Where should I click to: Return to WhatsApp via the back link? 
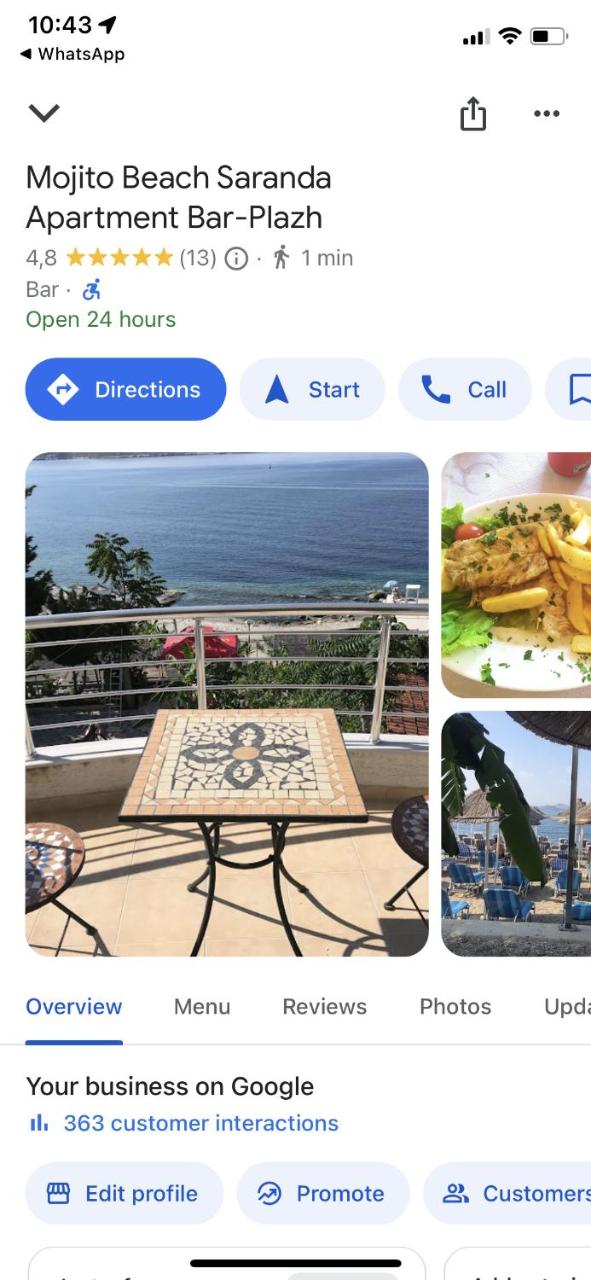(x=72, y=54)
